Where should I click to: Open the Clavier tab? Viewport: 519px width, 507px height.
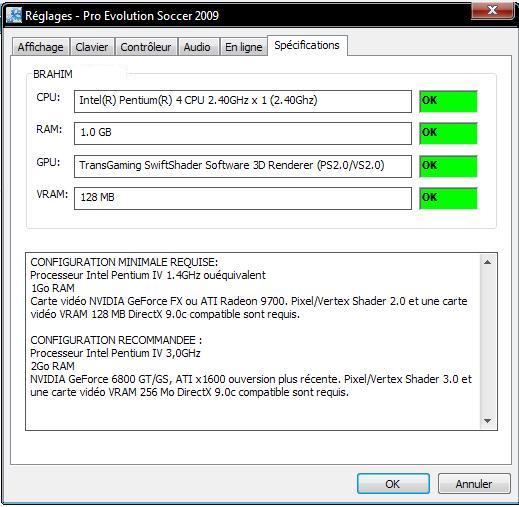click(92, 47)
